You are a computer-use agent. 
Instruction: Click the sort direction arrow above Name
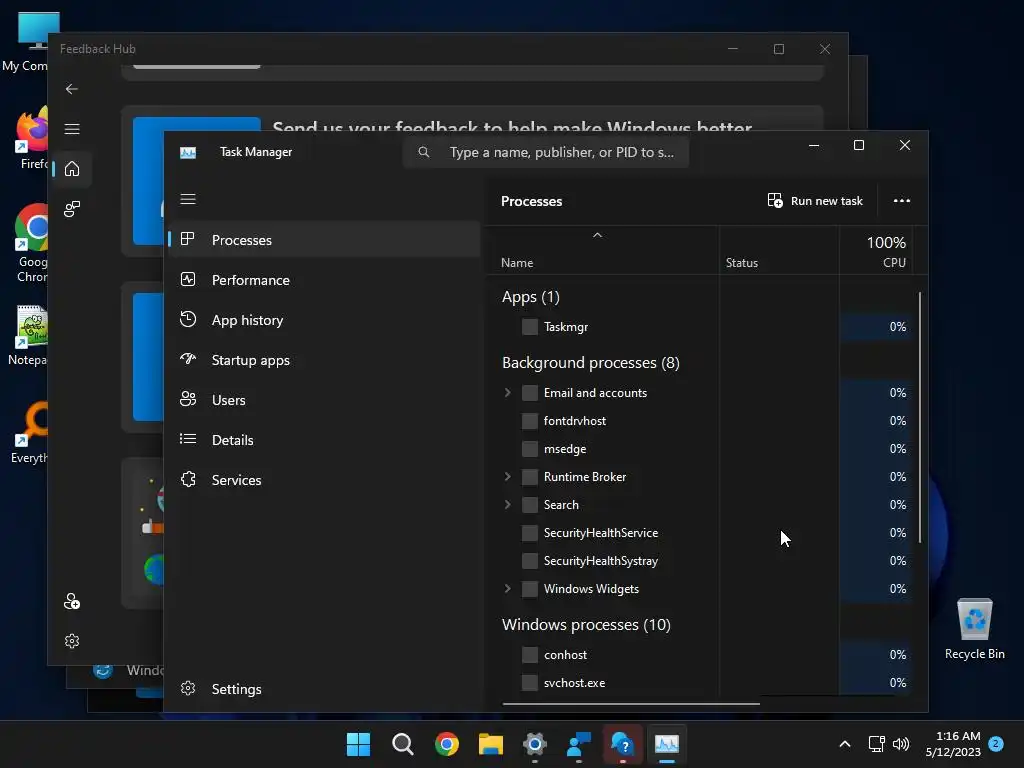[x=597, y=235]
